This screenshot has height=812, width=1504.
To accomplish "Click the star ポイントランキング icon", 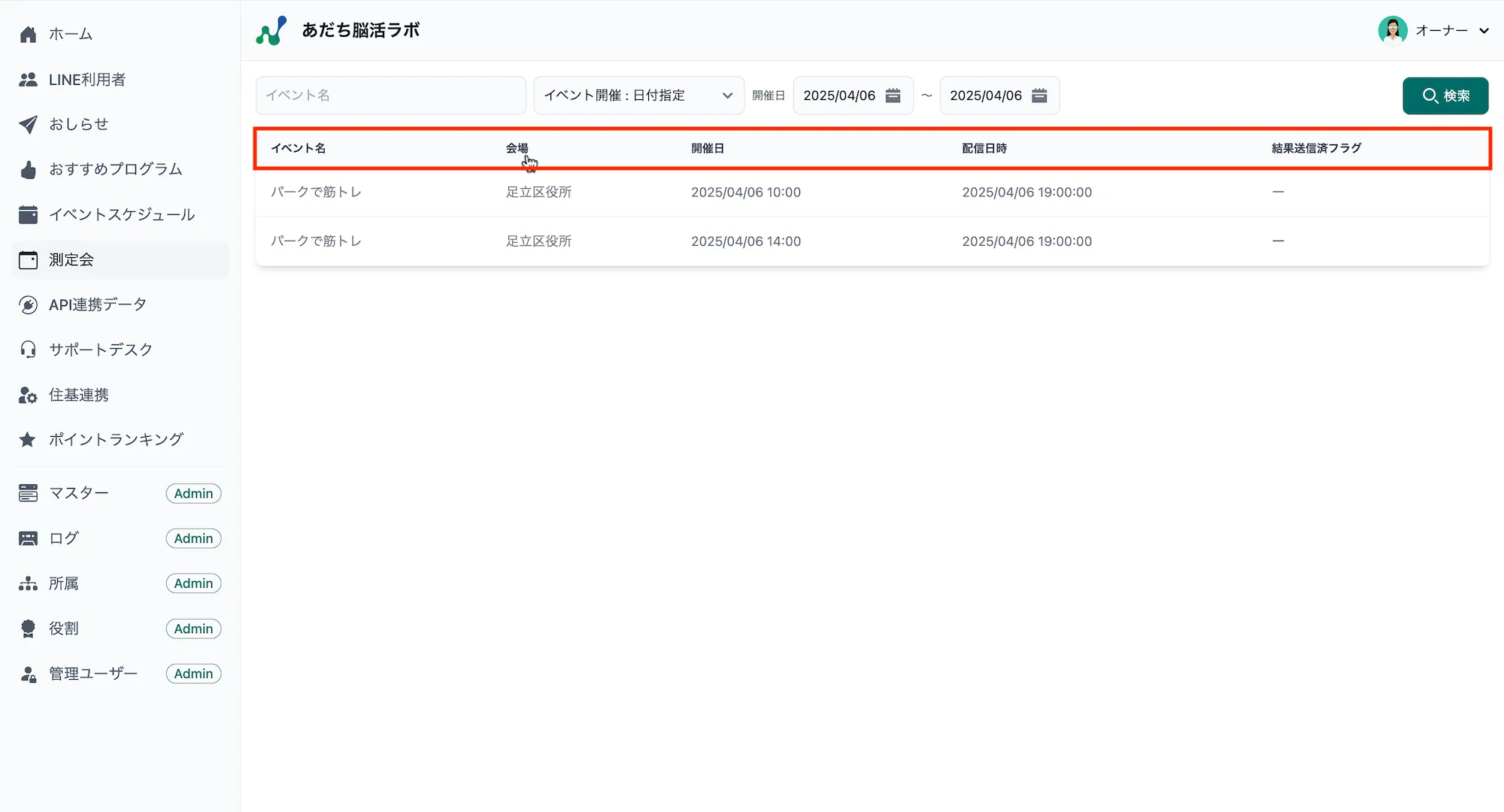I will click(x=28, y=440).
